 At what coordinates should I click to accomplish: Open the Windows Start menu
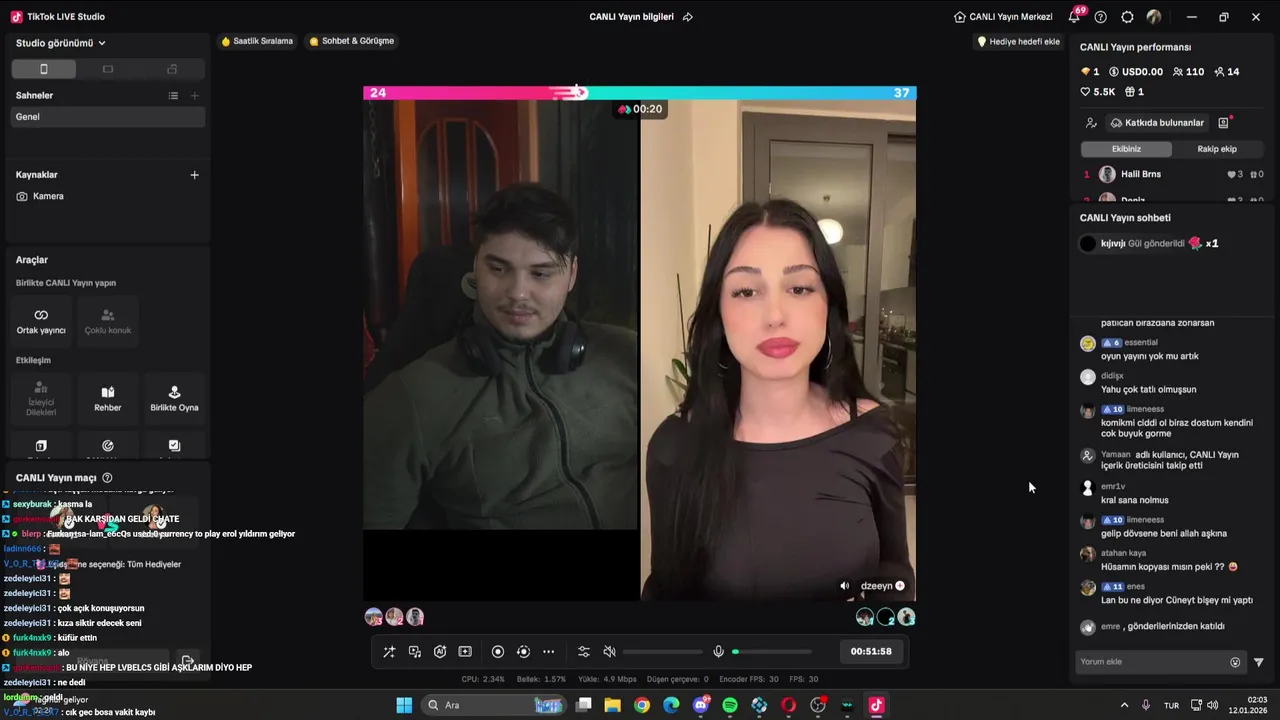pos(404,705)
